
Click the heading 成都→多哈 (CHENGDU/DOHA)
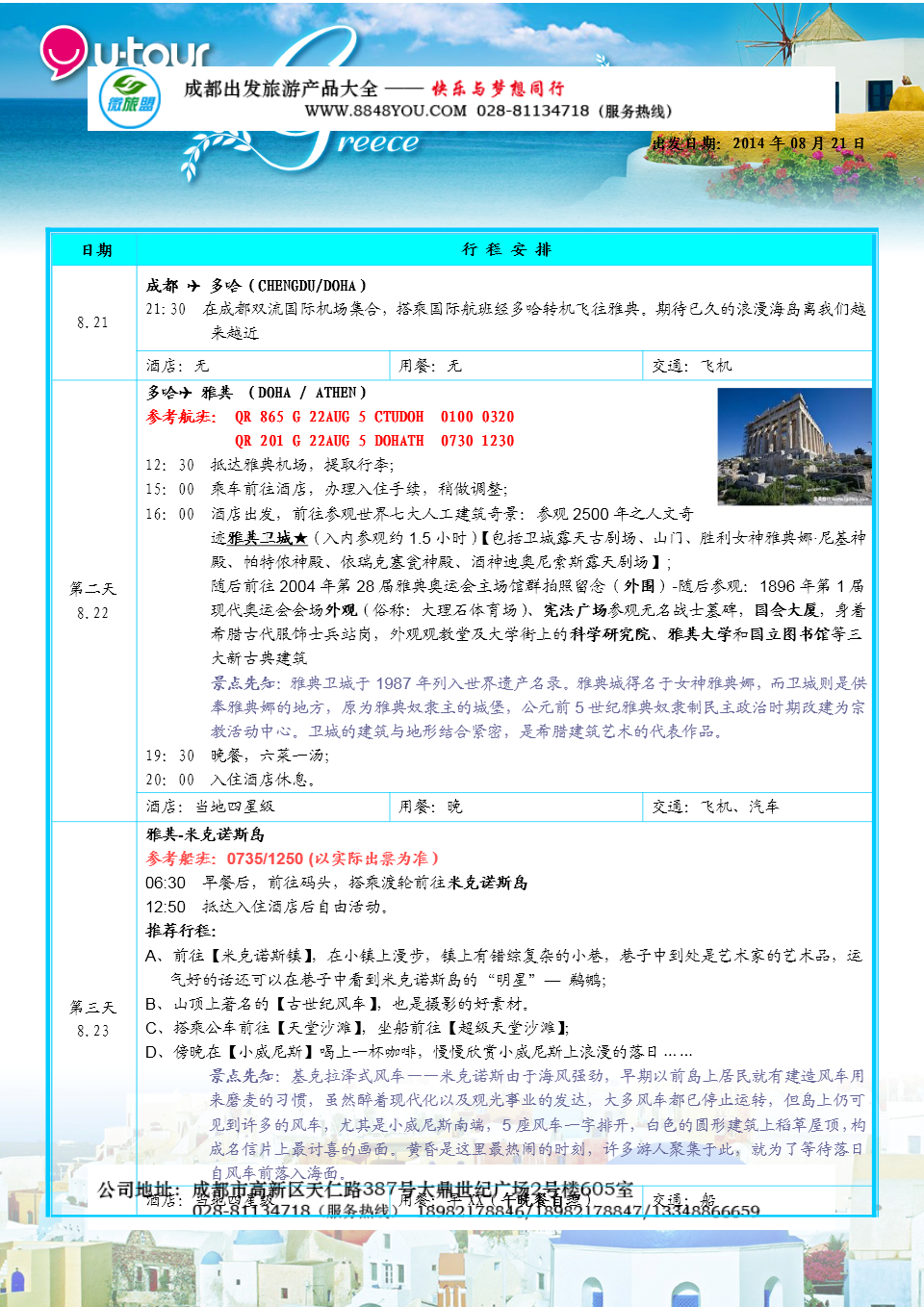[x=256, y=286]
